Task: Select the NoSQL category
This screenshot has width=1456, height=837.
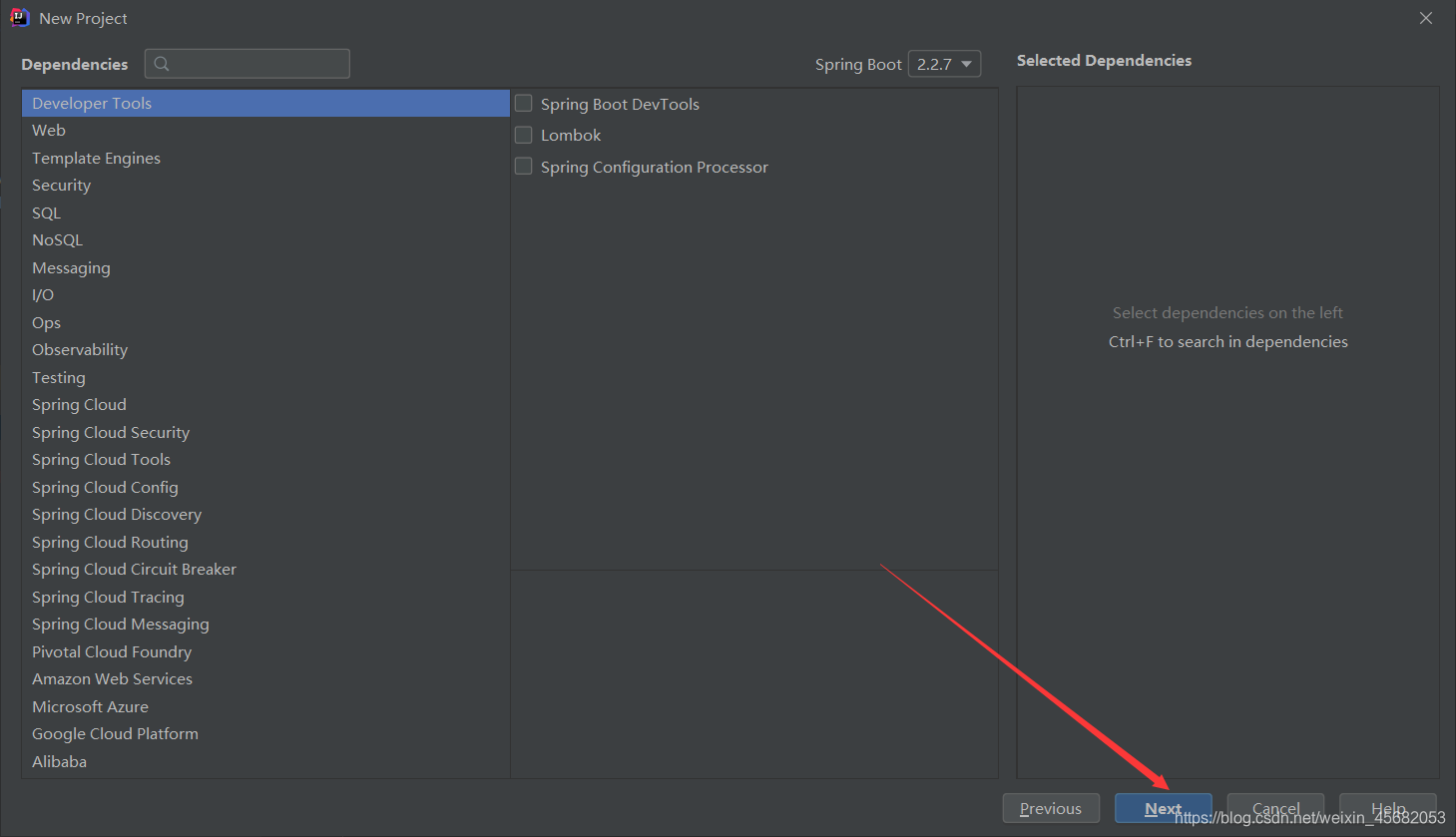Action: 265,240
